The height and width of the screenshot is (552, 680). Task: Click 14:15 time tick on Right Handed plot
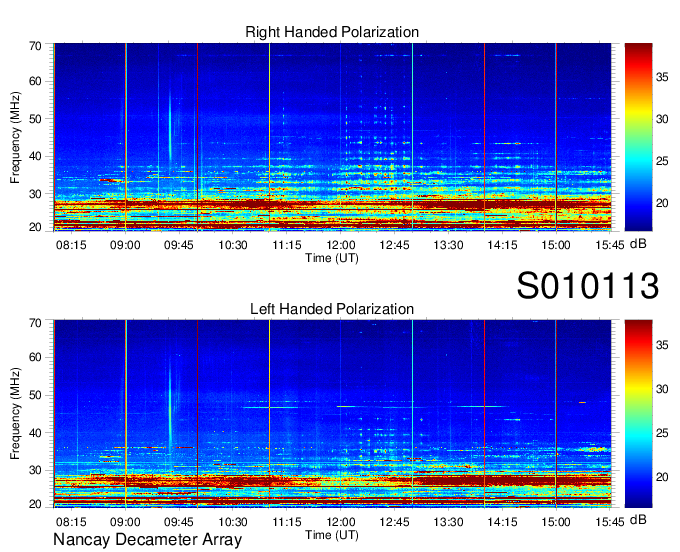[502, 245]
